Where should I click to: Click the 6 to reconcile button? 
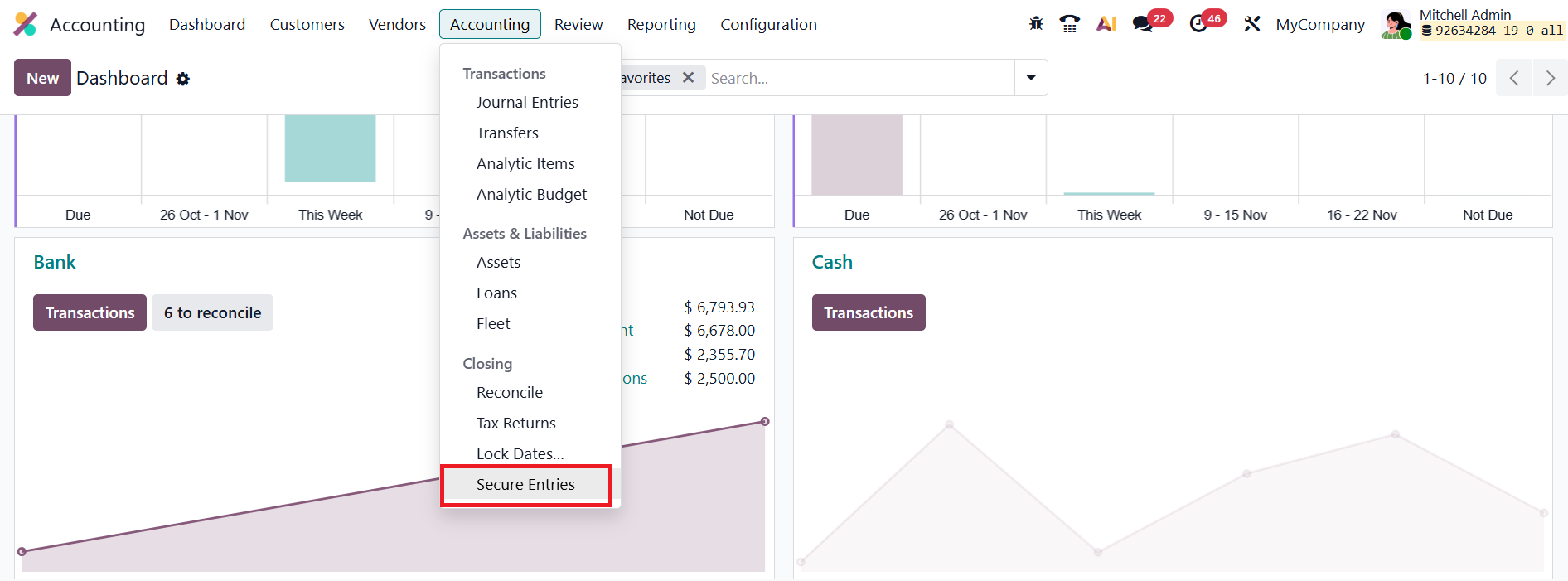212,312
